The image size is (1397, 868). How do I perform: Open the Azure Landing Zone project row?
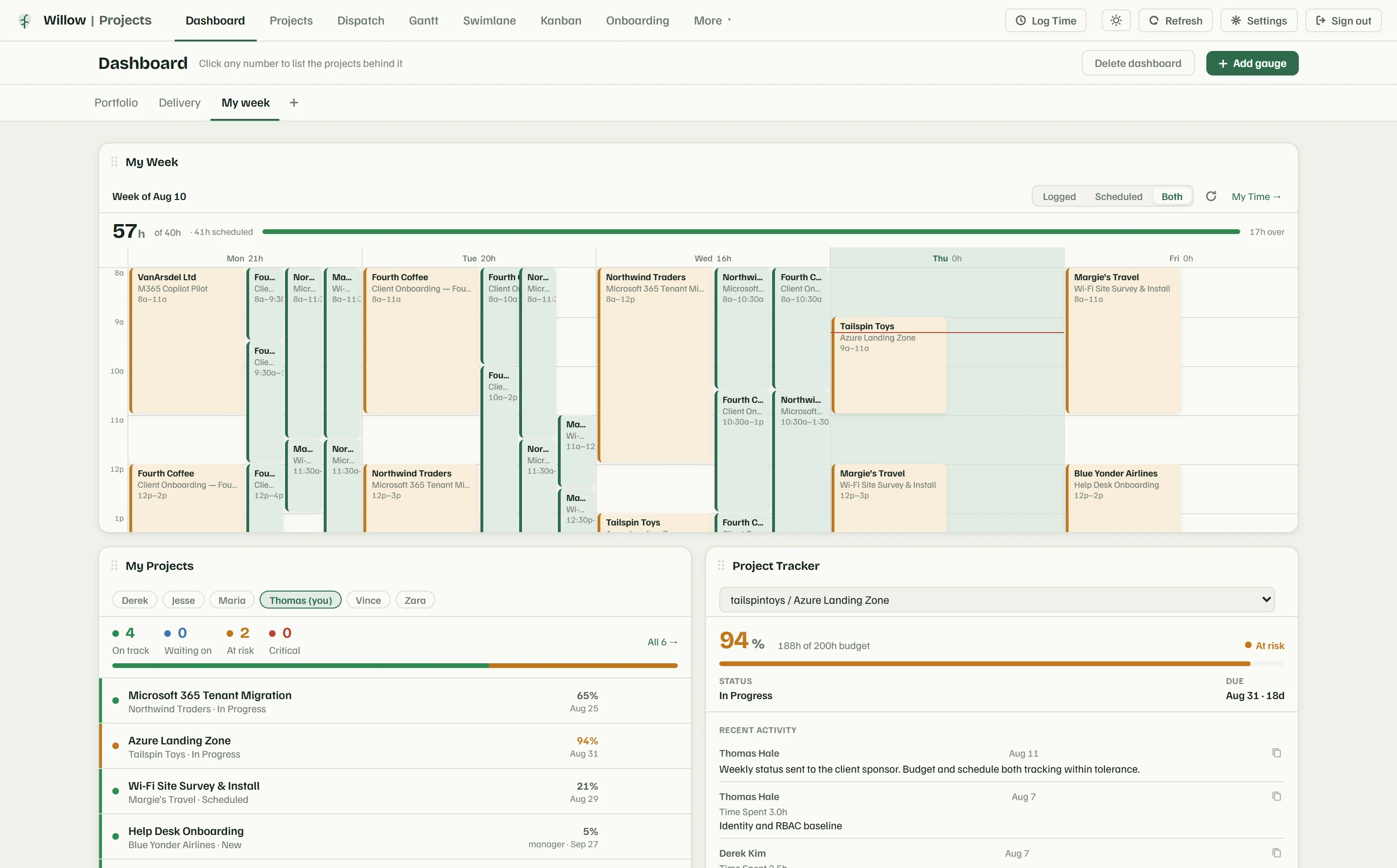coord(395,746)
